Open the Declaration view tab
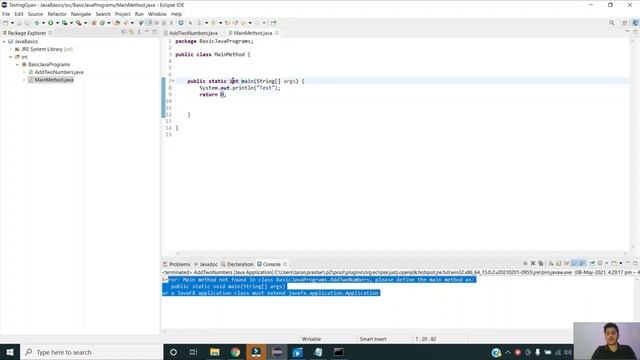640x360 pixels. coord(237,264)
